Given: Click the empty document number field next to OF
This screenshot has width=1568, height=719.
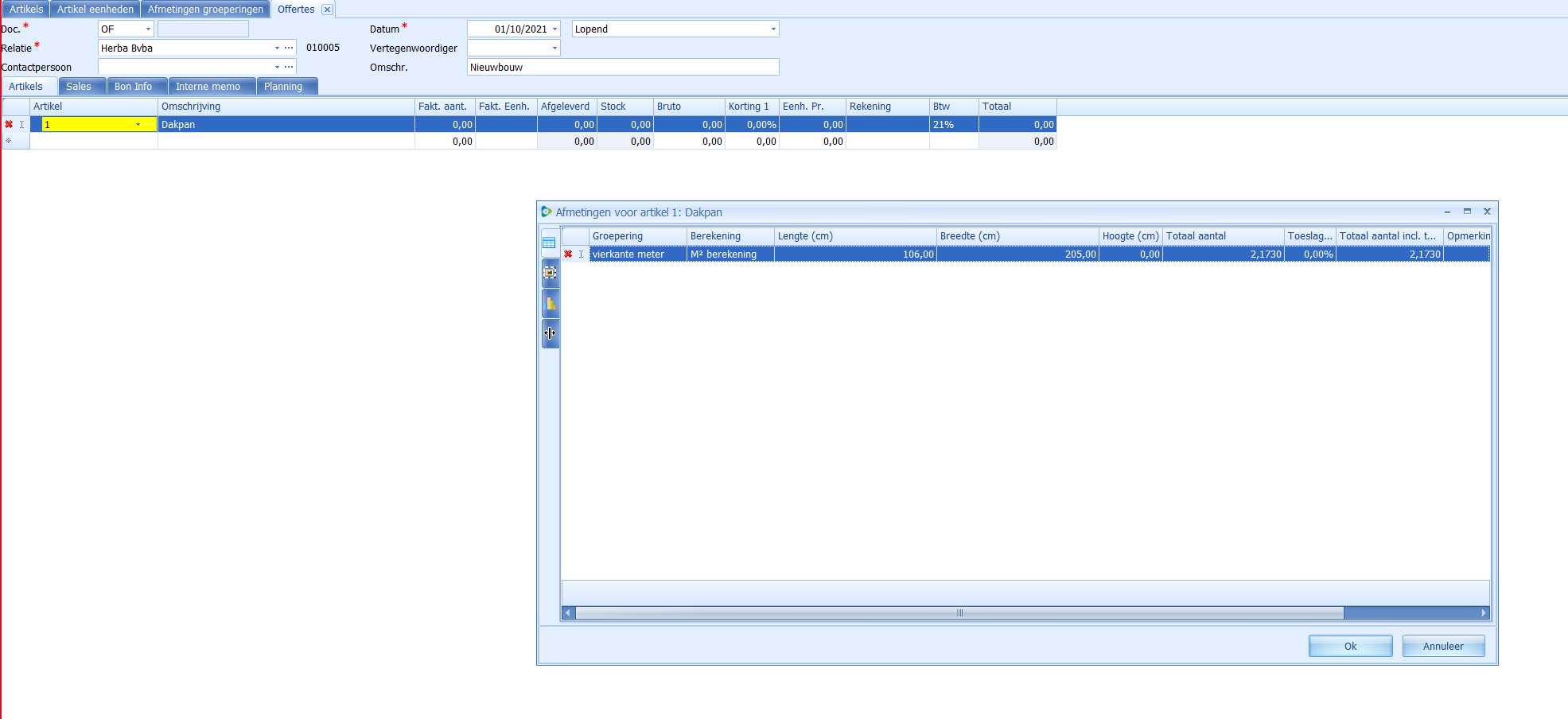Looking at the screenshot, I should 203,29.
